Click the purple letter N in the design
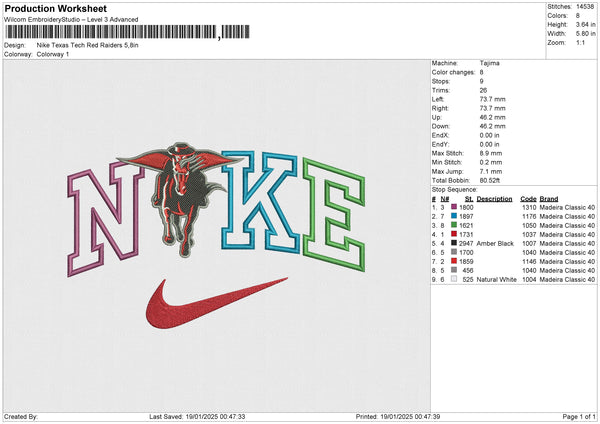600x424 pixels. 105,218
